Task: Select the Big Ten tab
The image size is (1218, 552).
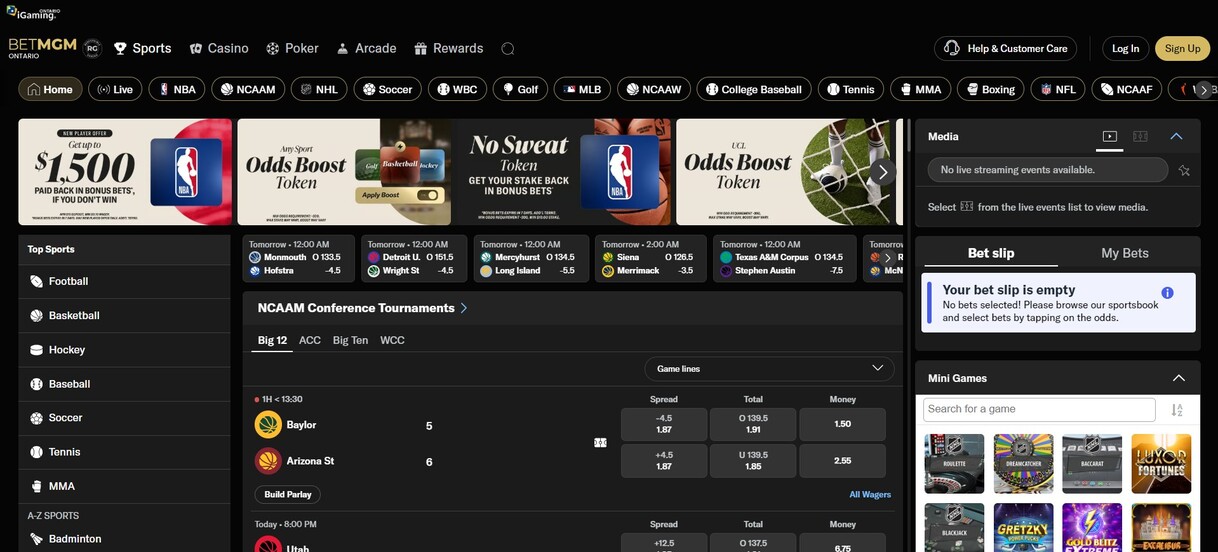Action: tap(350, 340)
